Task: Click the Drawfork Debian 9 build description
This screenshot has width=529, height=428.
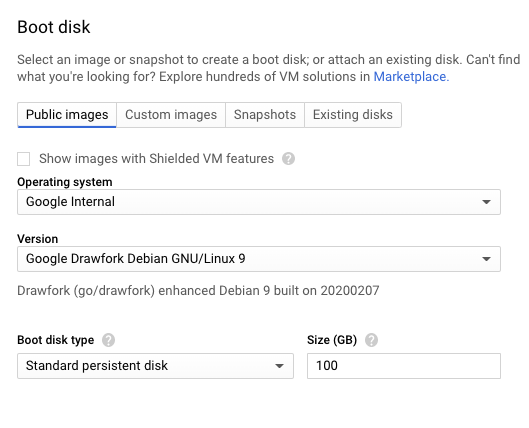Action: coord(198,291)
